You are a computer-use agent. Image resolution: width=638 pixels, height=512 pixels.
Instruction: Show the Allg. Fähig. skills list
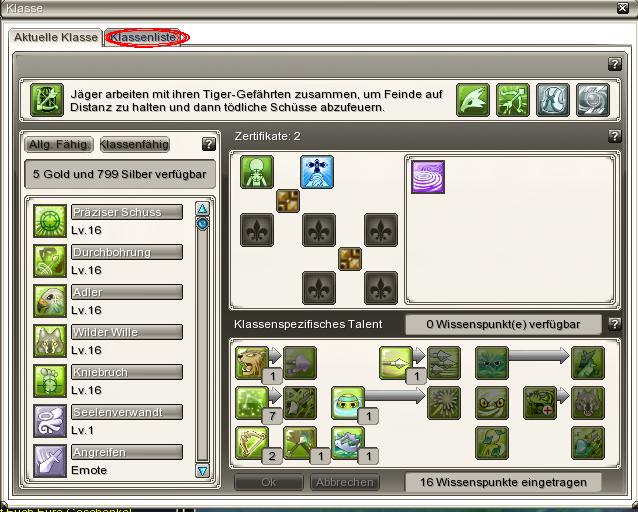point(59,144)
